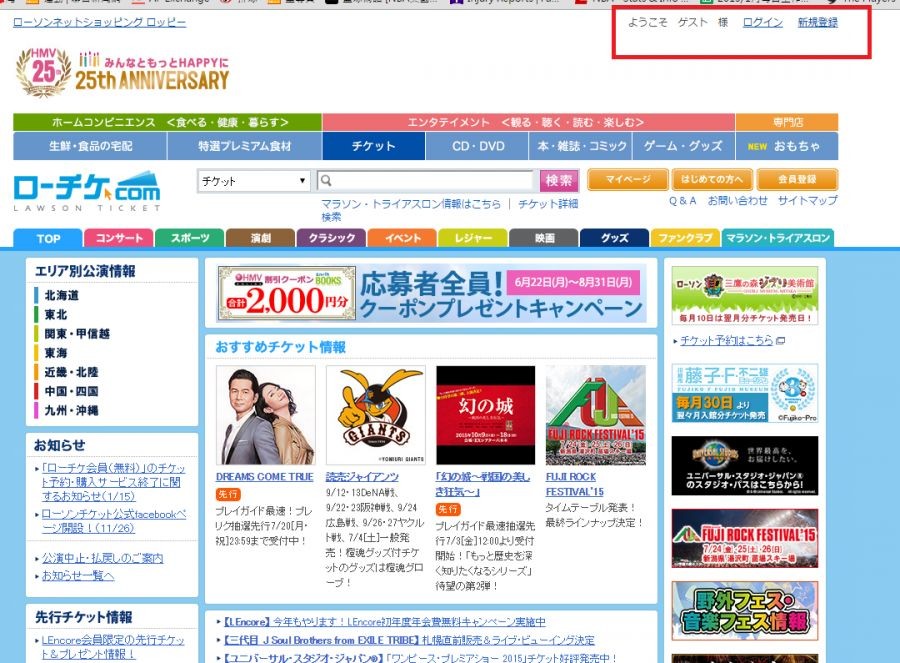Select the CD・DVD menu item
The height and width of the screenshot is (663, 900).
[x=478, y=146]
